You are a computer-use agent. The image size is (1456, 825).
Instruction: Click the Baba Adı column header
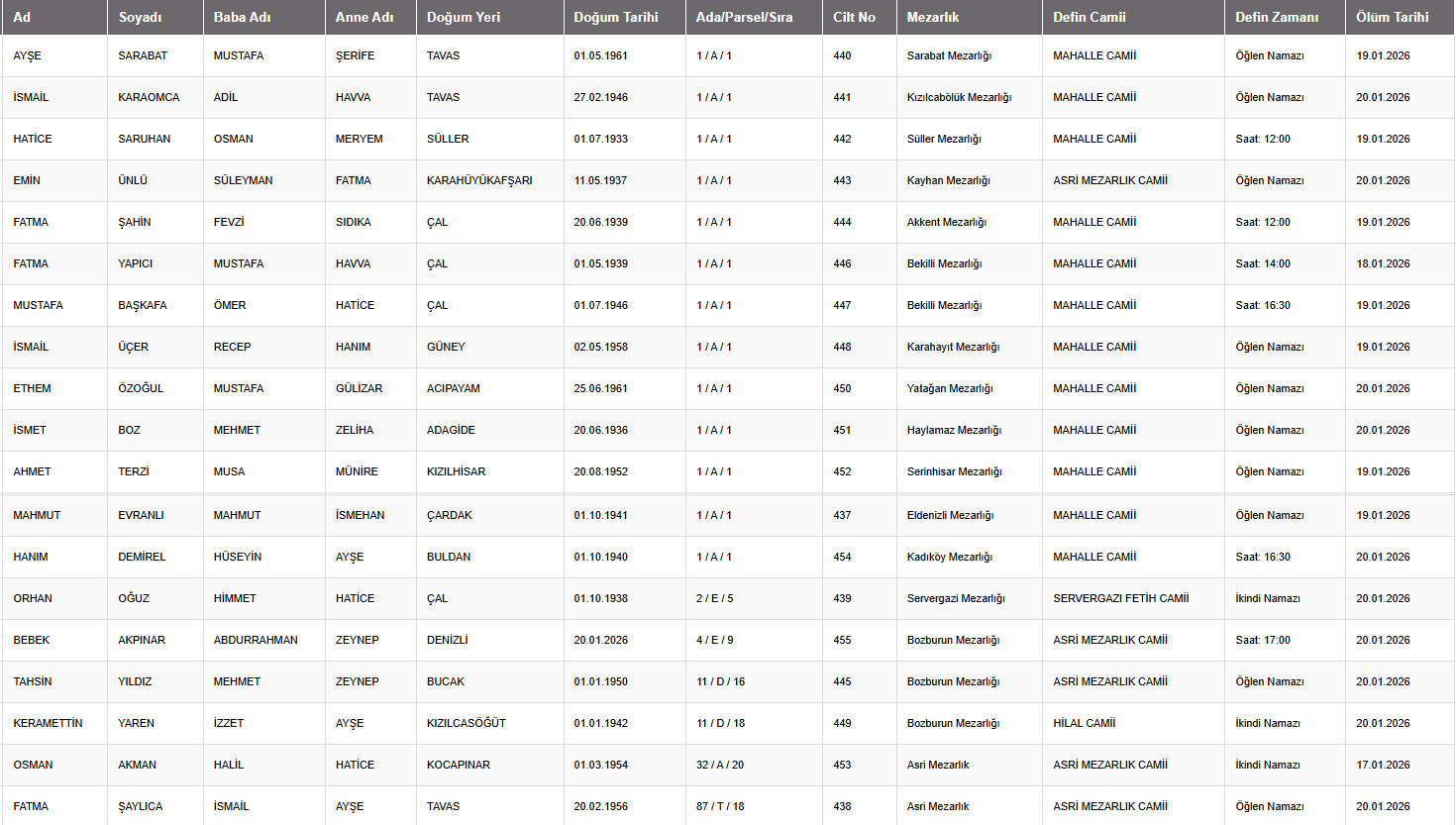coord(242,17)
